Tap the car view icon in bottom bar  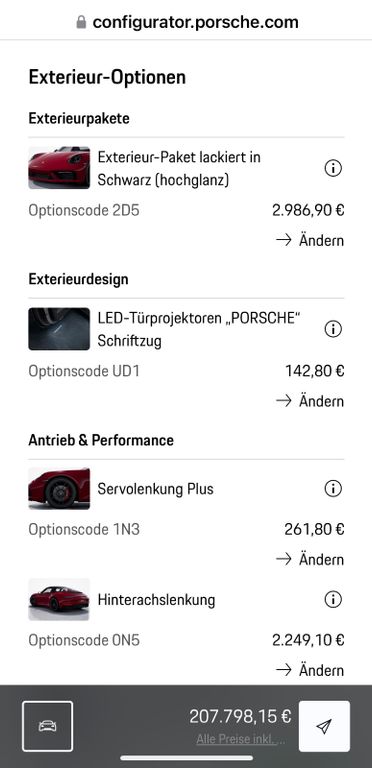pos(47,726)
